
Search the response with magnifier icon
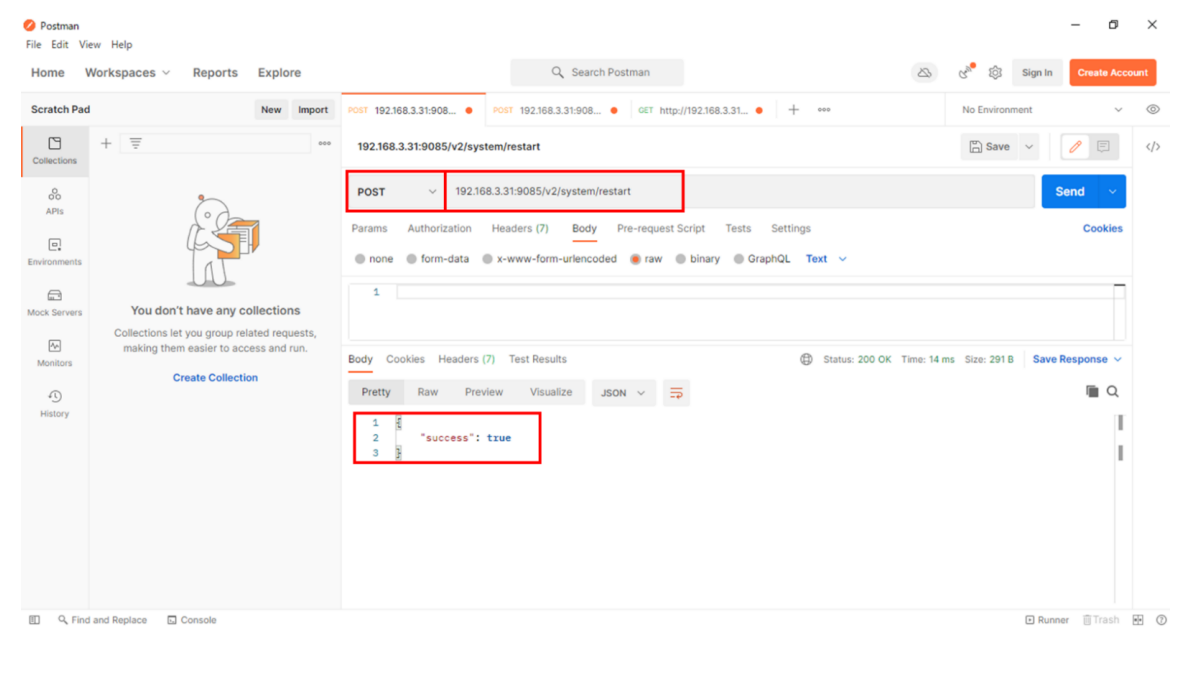point(1112,392)
